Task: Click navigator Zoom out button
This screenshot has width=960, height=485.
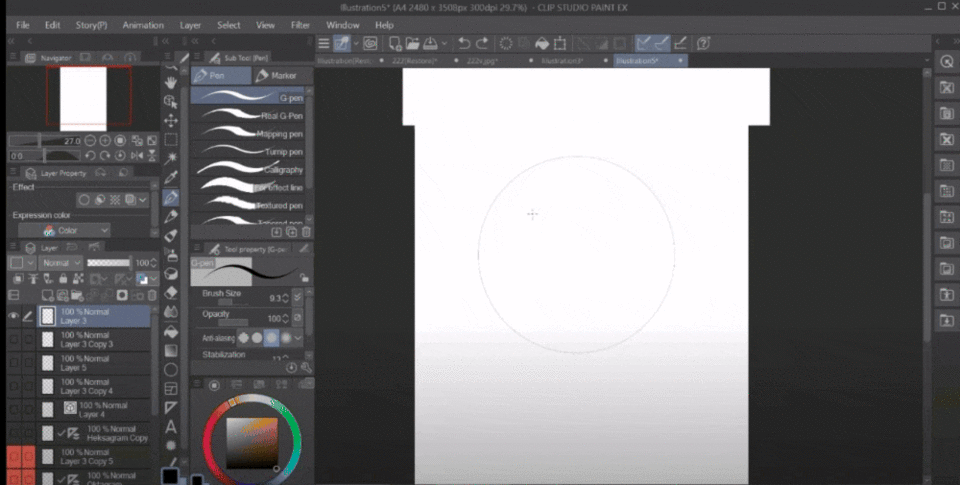Action: point(90,141)
